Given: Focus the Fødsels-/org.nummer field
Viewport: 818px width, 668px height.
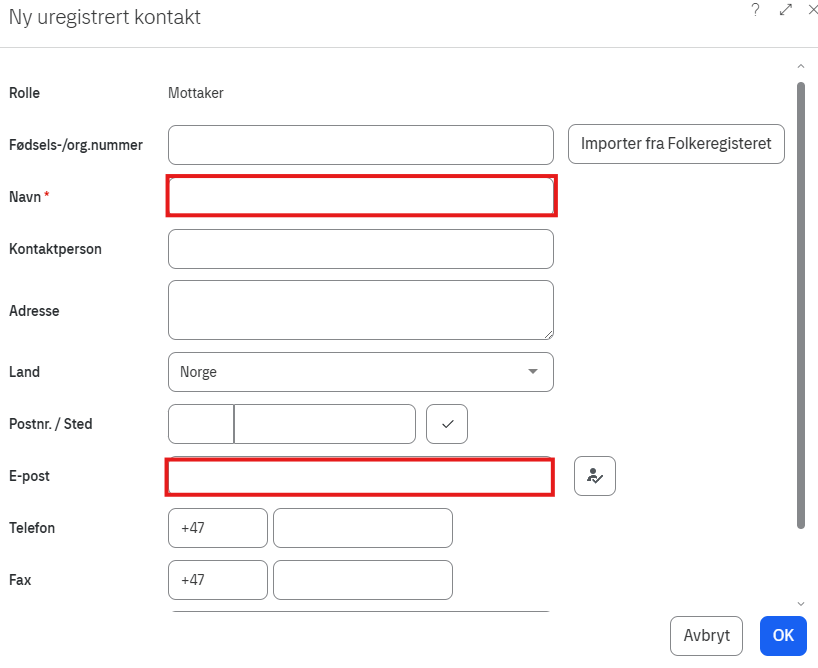Looking at the screenshot, I should tap(361, 145).
